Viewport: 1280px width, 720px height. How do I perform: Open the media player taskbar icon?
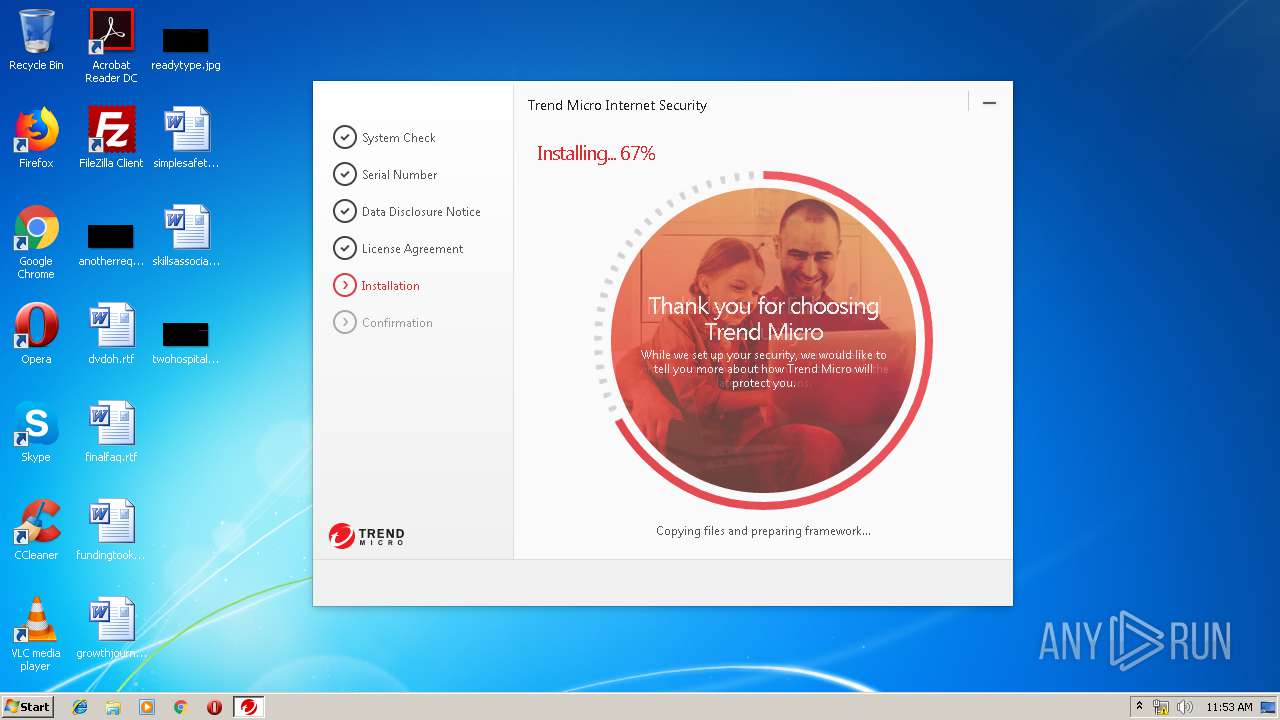click(x=147, y=707)
